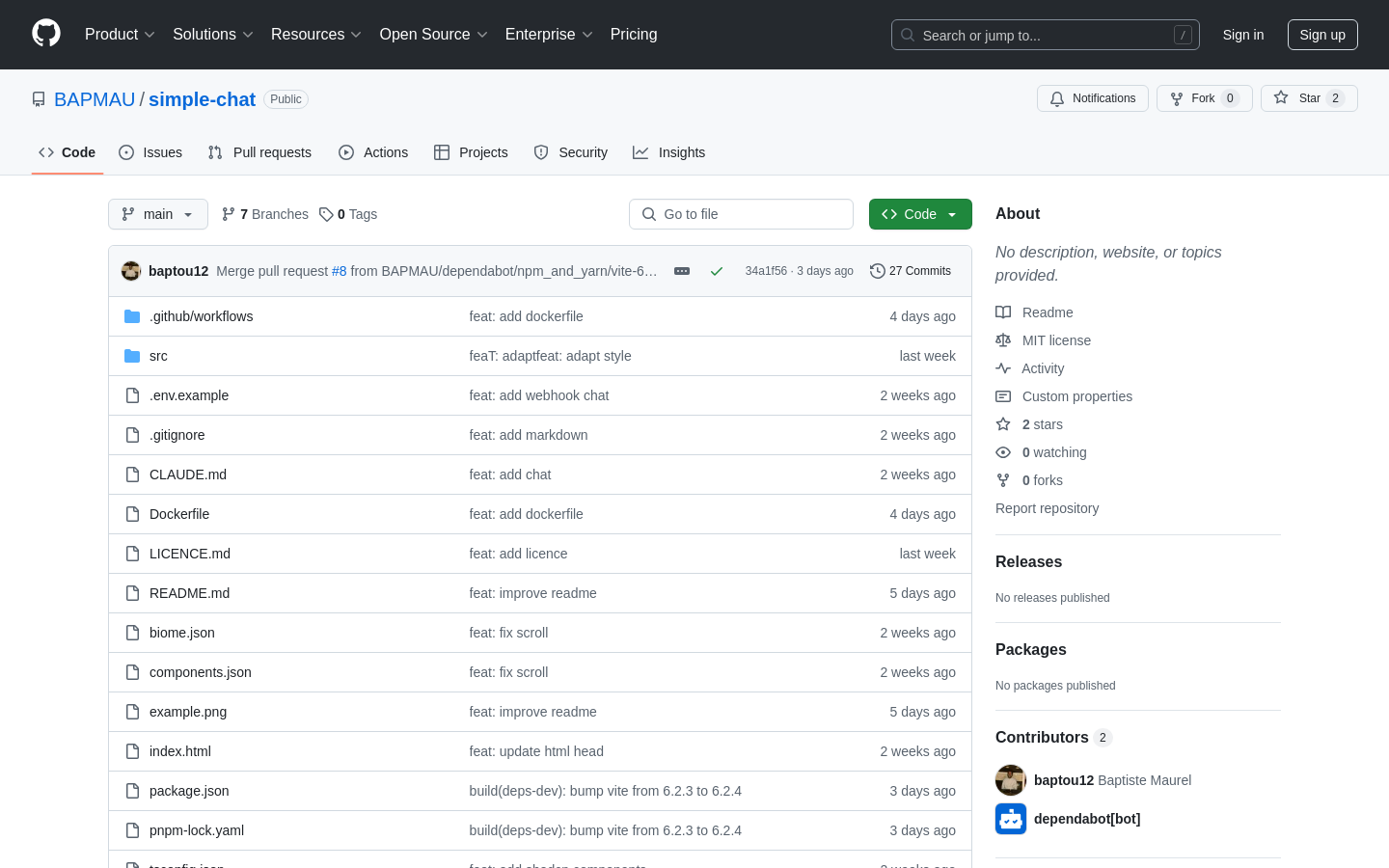This screenshot has width=1389, height=868.
Task: Open the biome.json file
Action: coord(182,633)
